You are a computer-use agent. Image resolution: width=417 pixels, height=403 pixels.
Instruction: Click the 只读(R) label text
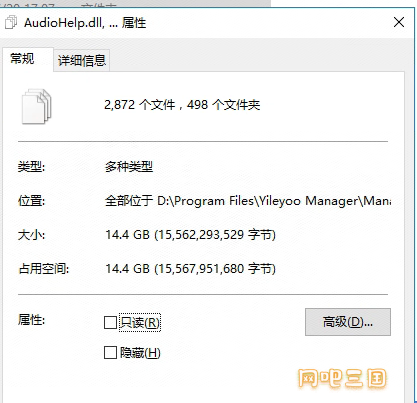pos(140,323)
